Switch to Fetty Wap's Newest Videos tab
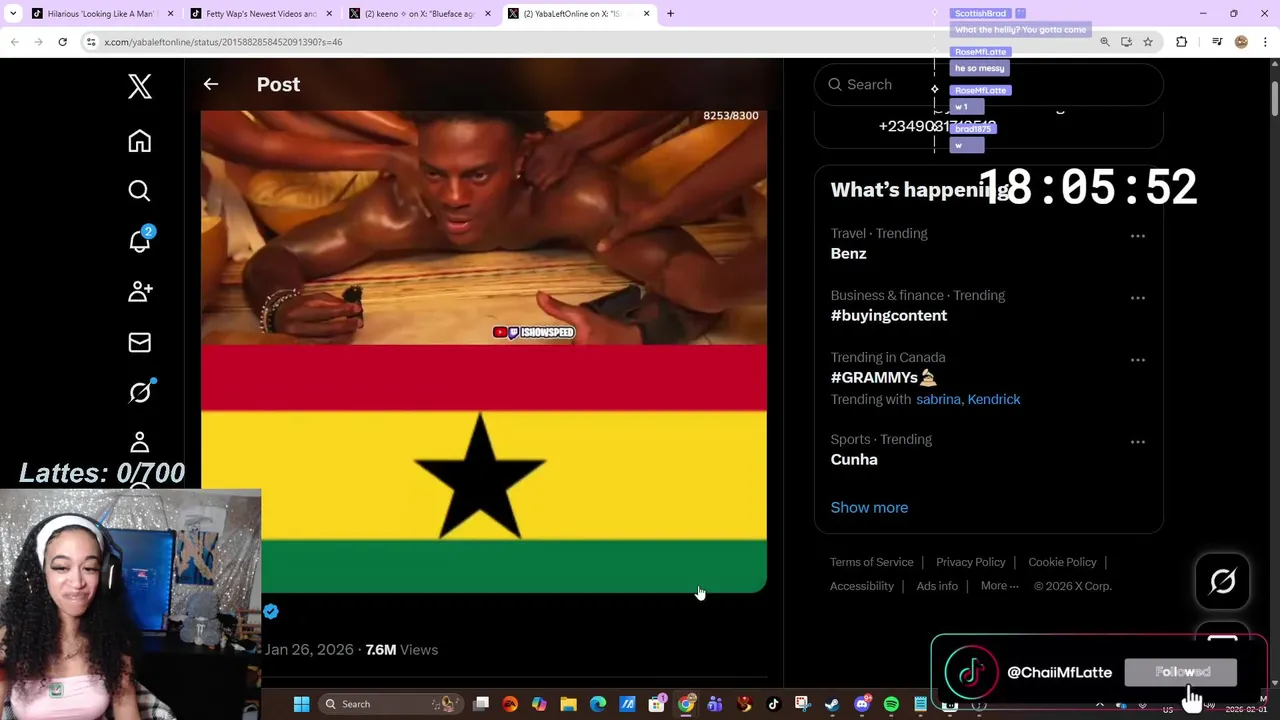The height and width of the screenshot is (720, 1280). coord(259,14)
